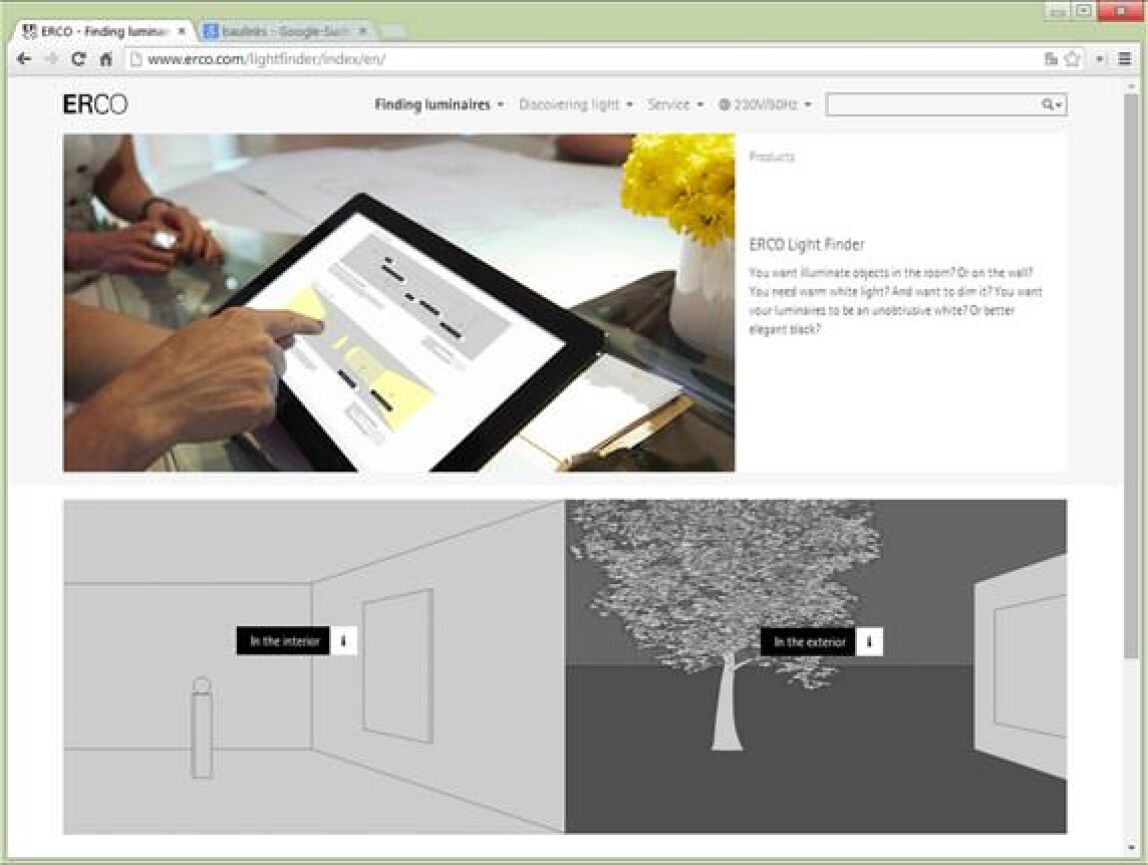Switch to the baulinks Google tab
1148x865 pixels.
(x=286, y=31)
